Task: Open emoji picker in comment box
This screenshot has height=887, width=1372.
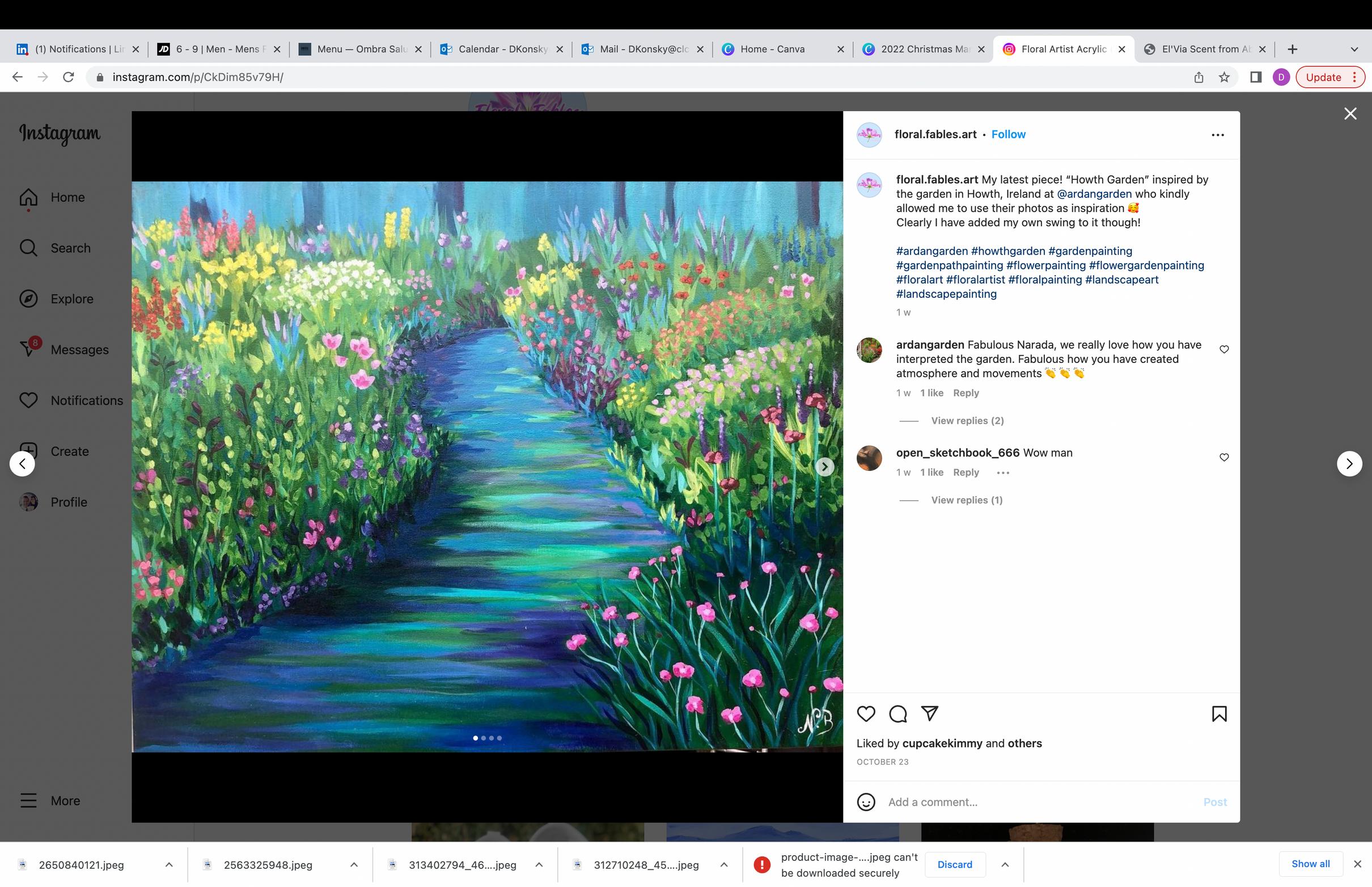Action: (865, 802)
